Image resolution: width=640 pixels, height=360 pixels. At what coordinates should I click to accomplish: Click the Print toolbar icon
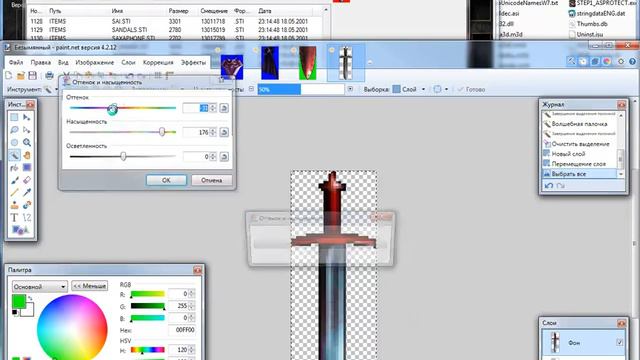click(x=49, y=75)
